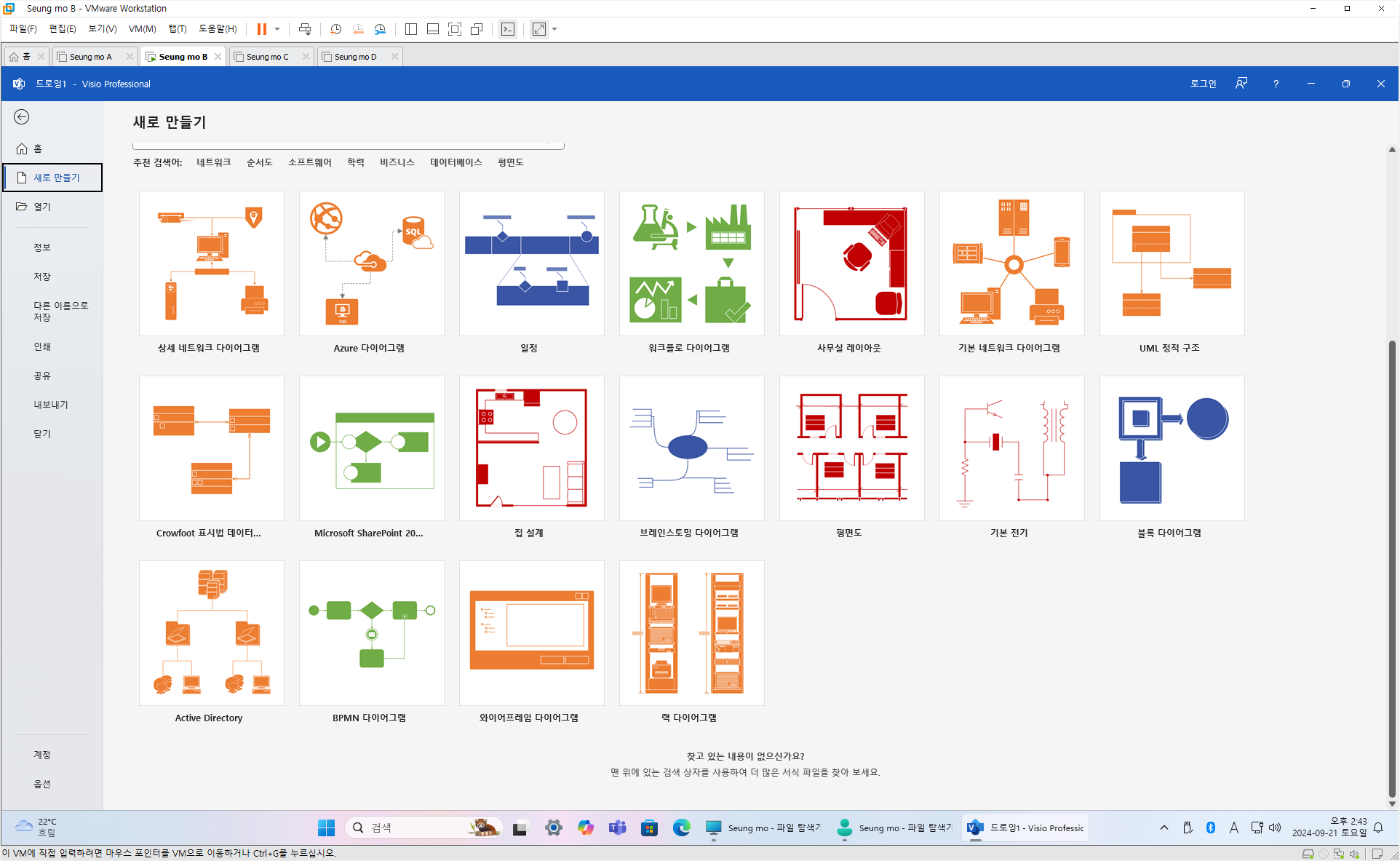Open Microsoft Edge from taskbar
The height and width of the screenshot is (861, 1400).
(x=681, y=828)
